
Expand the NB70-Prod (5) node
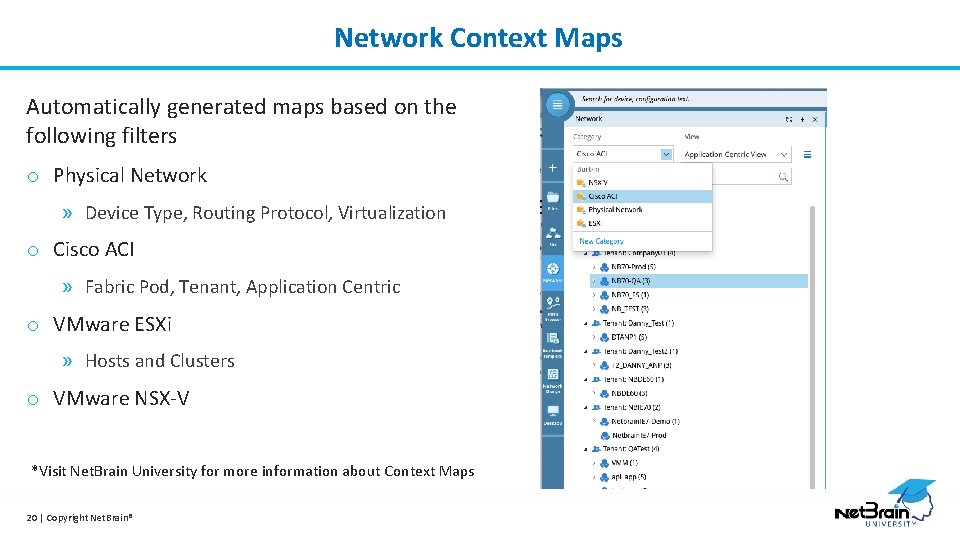tap(594, 267)
